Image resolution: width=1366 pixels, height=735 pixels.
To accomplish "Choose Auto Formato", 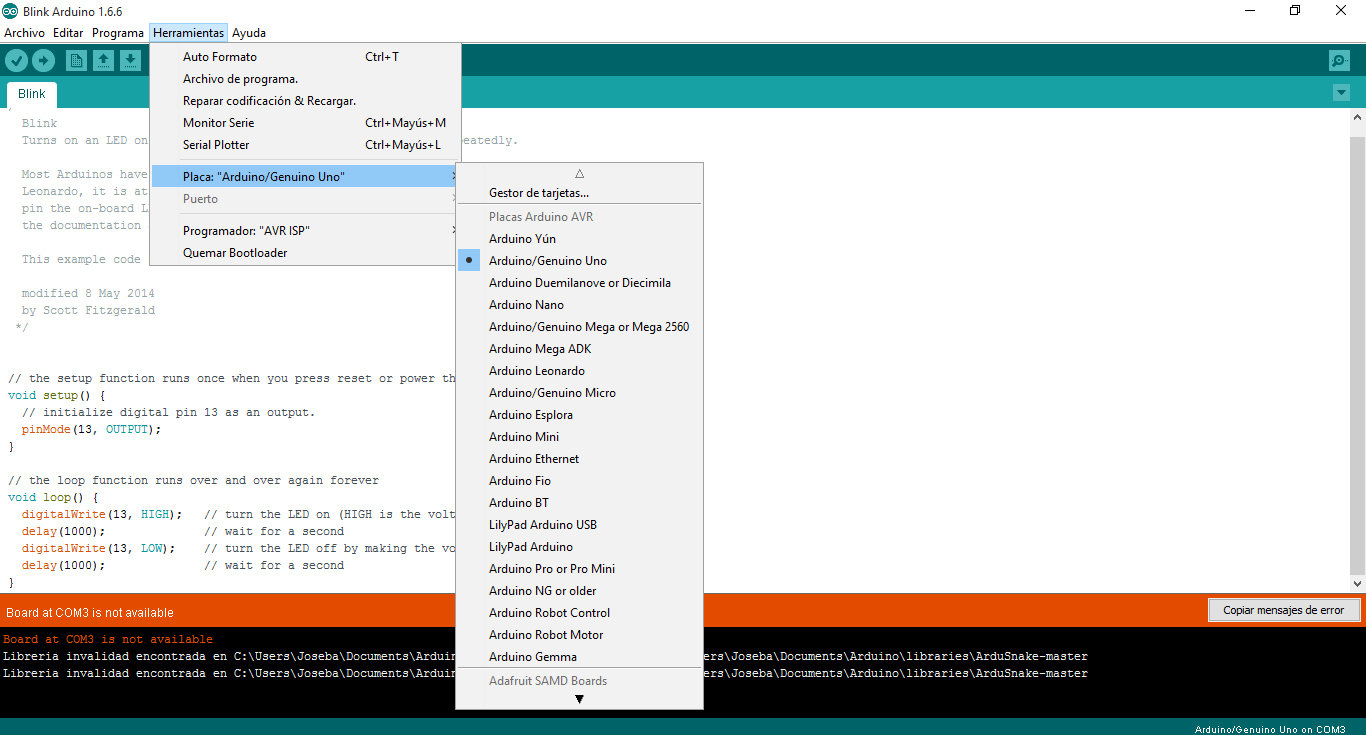I will [x=305, y=57].
